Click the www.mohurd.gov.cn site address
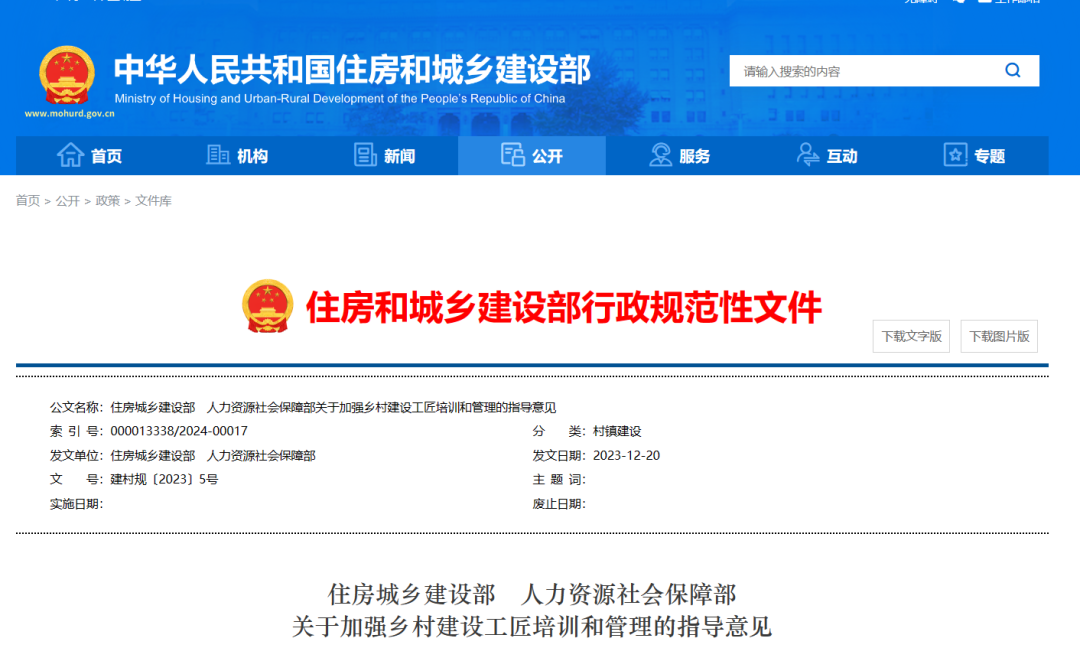This screenshot has width=1080, height=648. (70, 114)
